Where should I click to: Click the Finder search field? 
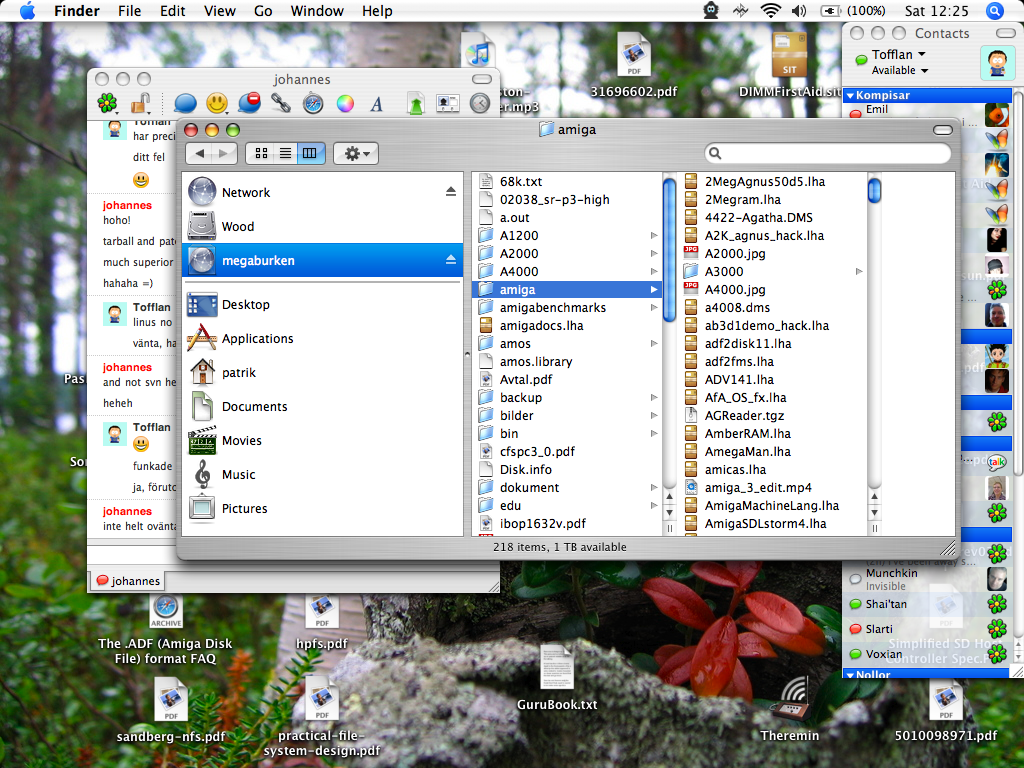(827, 153)
